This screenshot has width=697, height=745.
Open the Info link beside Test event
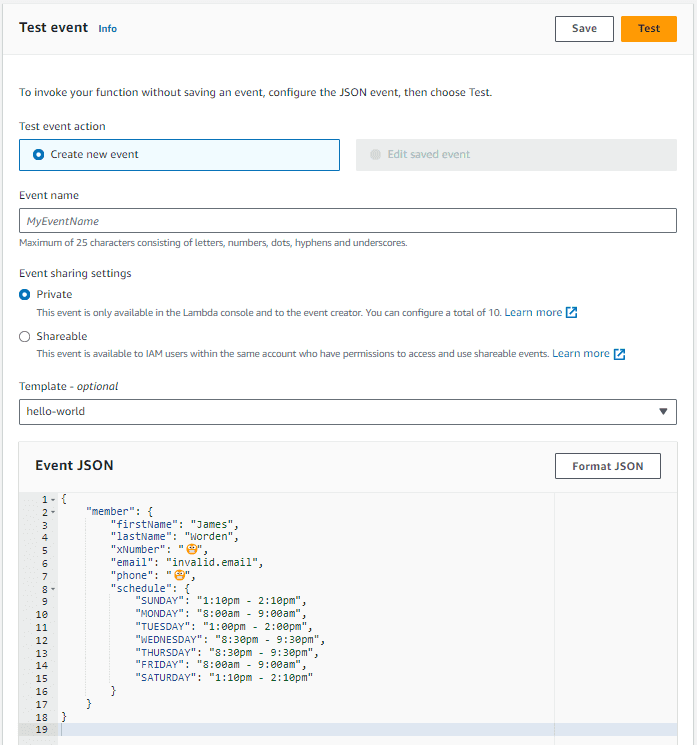click(x=107, y=29)
